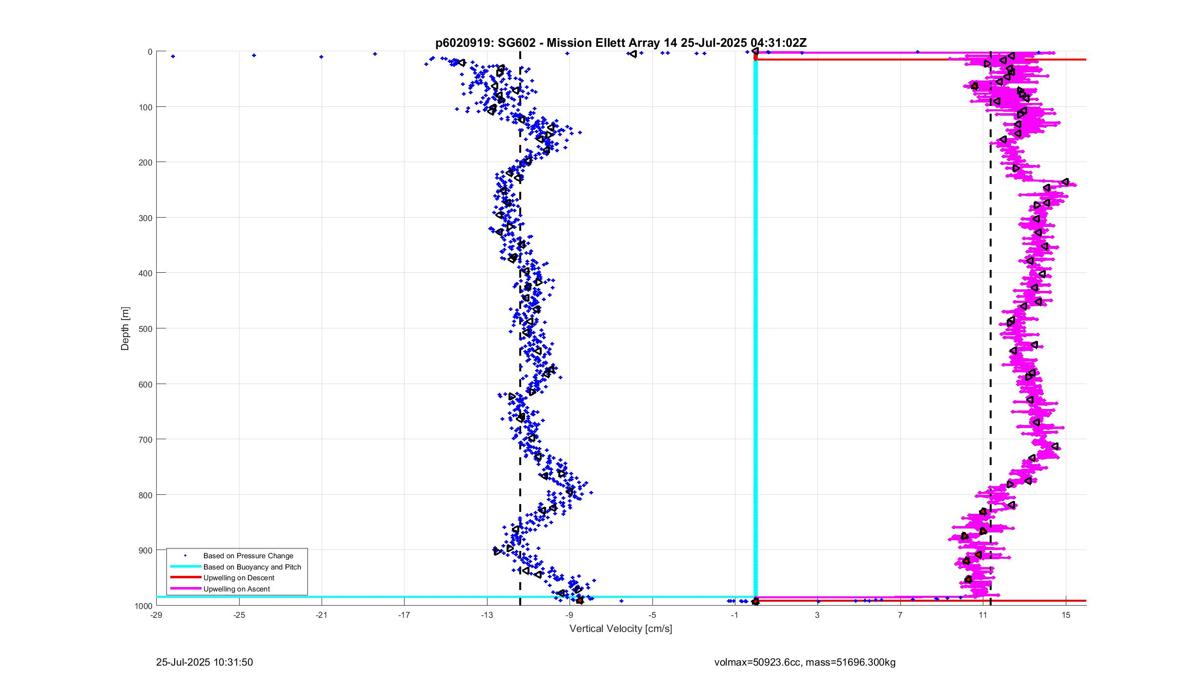
Task: Click x-axis tick label '7'
Action: pyautogui.click(x=901, y=616)
